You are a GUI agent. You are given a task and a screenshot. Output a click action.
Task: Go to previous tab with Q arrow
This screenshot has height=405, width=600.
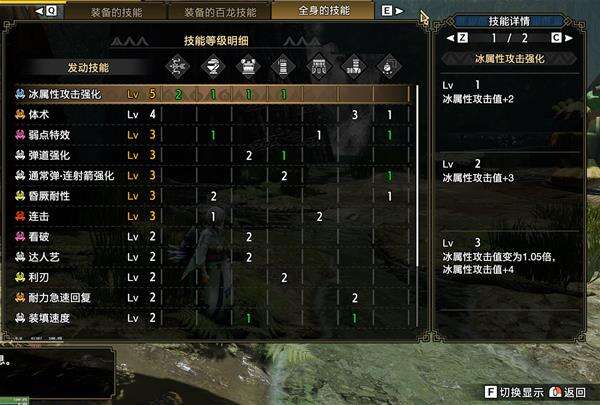[x=46, y=11]
